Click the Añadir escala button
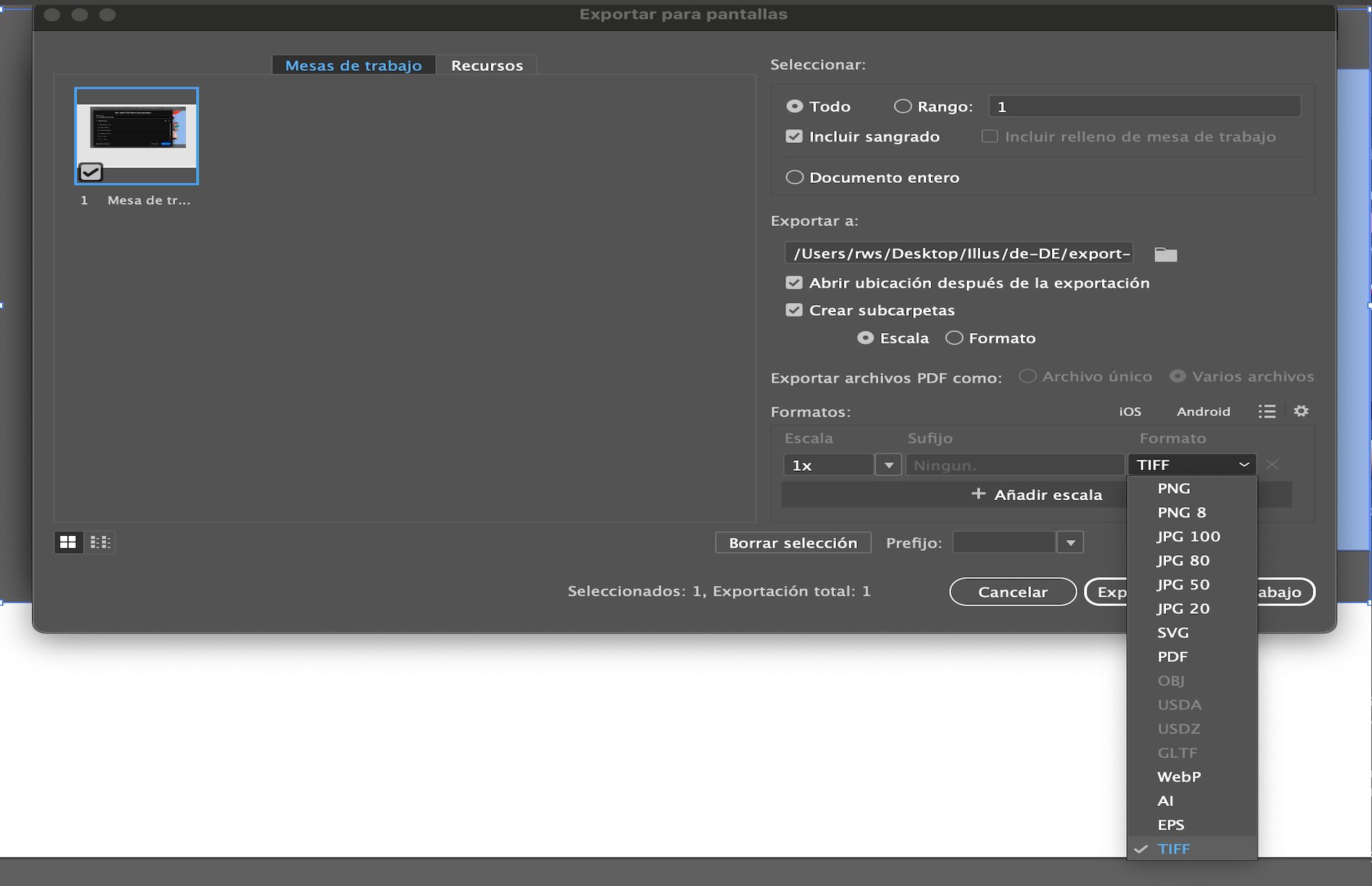Screen dimensions: 1372x886 [1037, 494]
